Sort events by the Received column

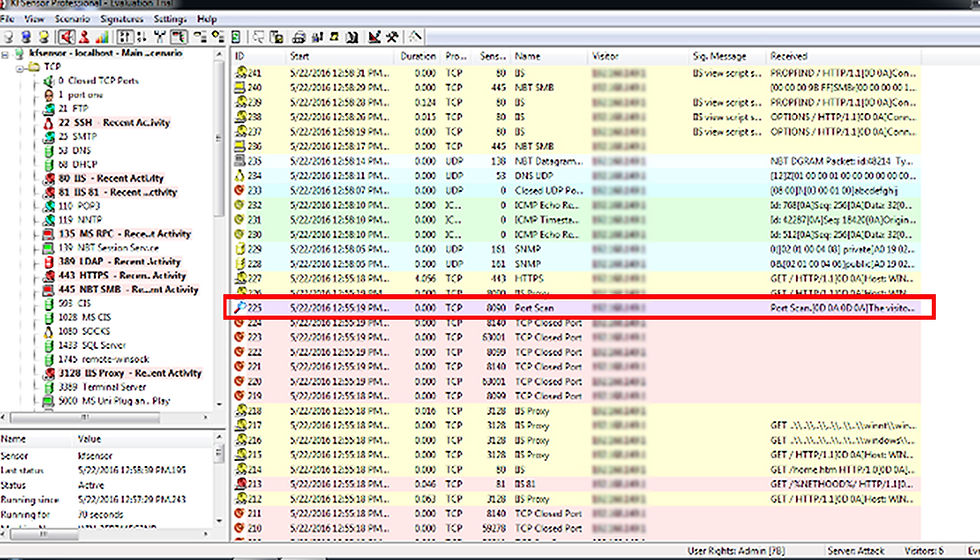843,56
